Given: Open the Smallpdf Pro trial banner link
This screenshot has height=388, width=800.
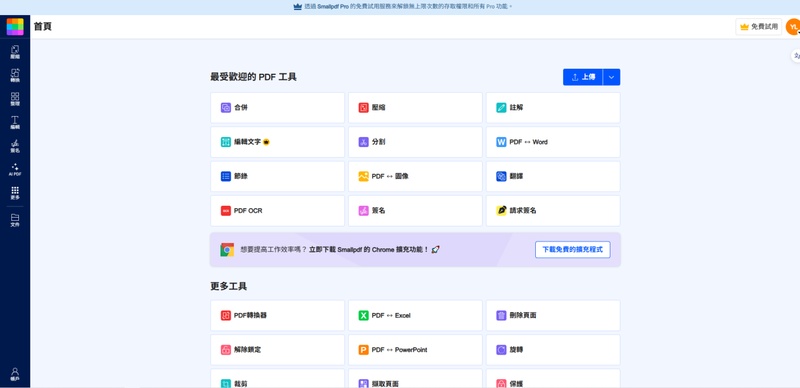Looking at the screenshot, I should 403,7.
